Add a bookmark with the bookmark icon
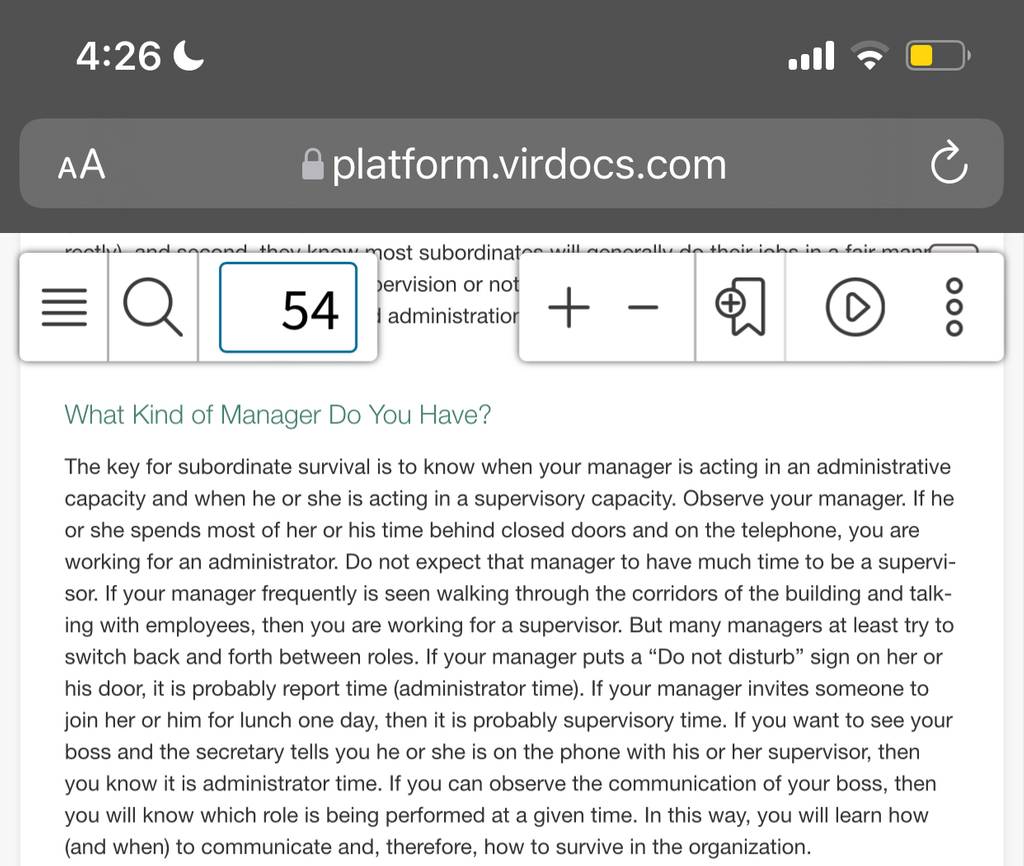The width and height of the screenshot is (1024, 866). [741, 307]
